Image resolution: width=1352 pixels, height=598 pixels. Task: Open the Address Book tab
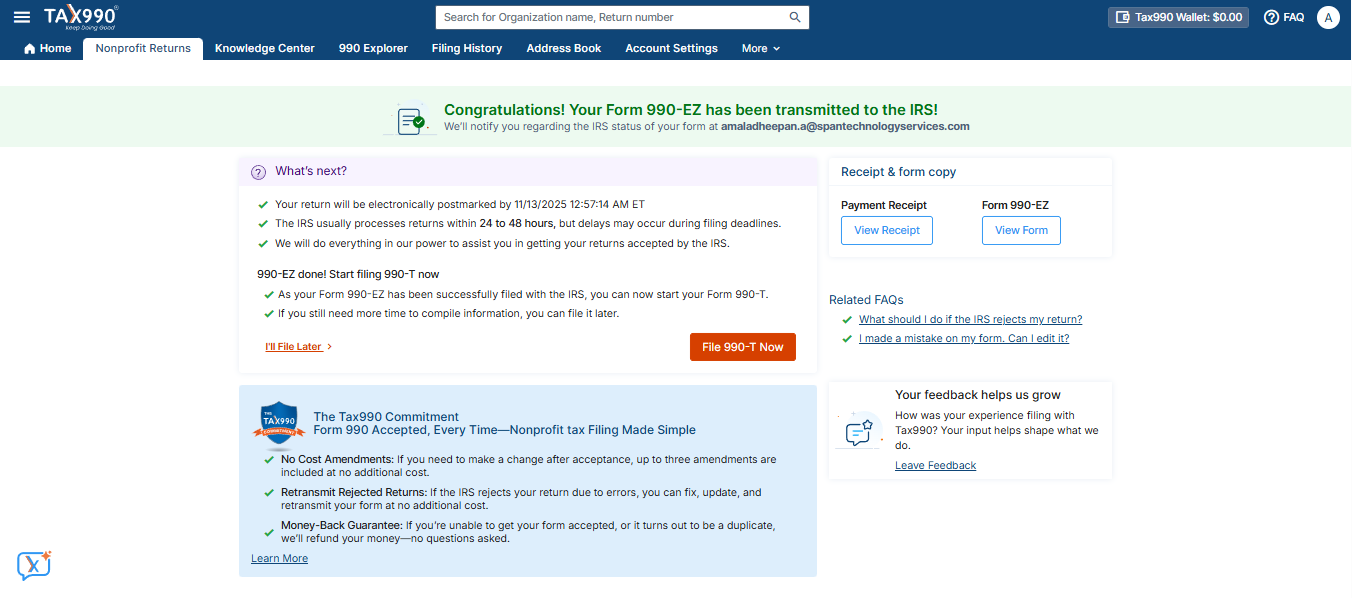click(564, 48)
